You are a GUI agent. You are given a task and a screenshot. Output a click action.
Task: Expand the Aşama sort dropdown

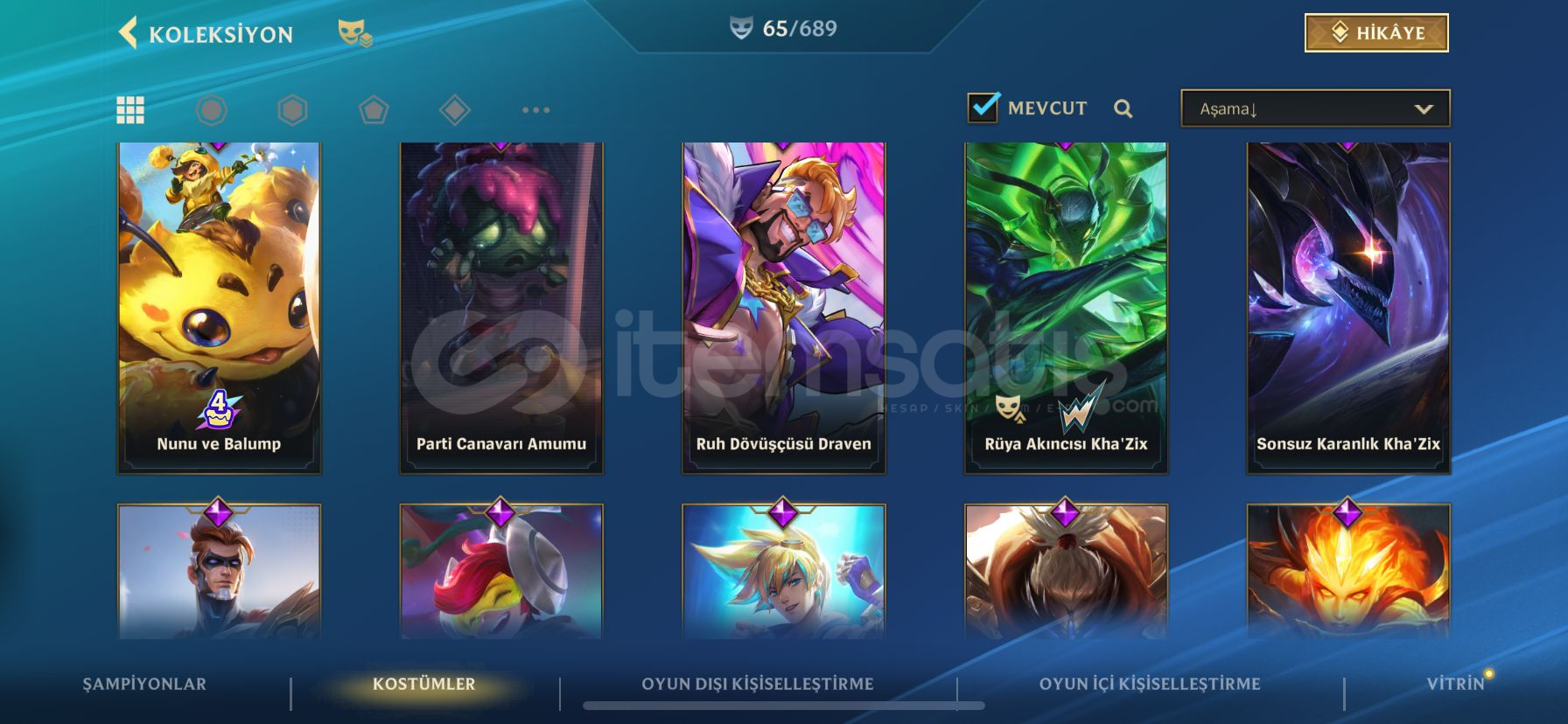pos(1315,108)
